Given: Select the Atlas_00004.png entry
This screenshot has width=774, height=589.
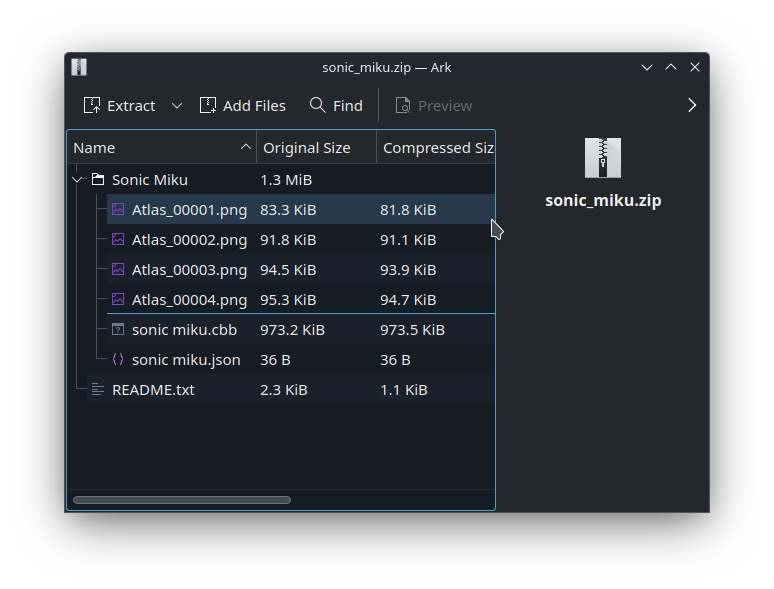Looking at the screenshot, I should 189,300.
